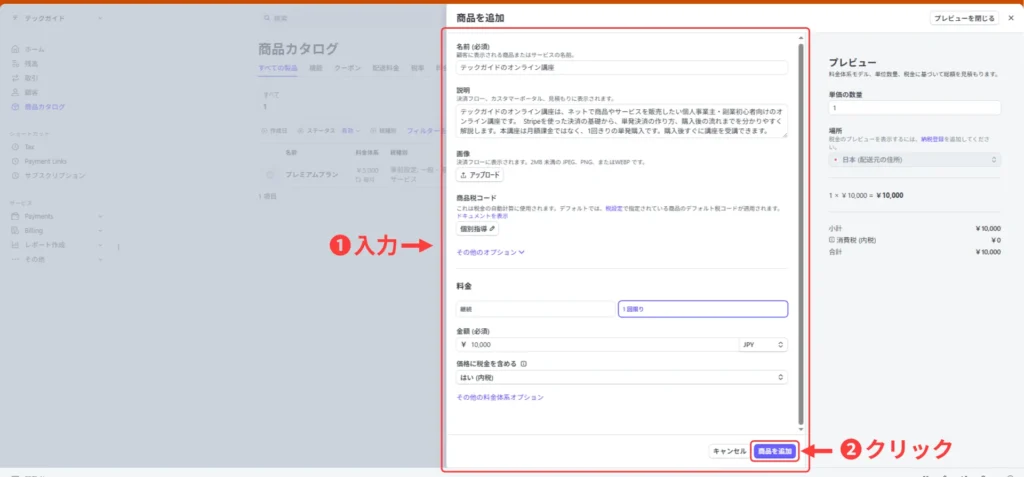
Task: Click the search magnifier icon at top
Action: coord(266,18)
